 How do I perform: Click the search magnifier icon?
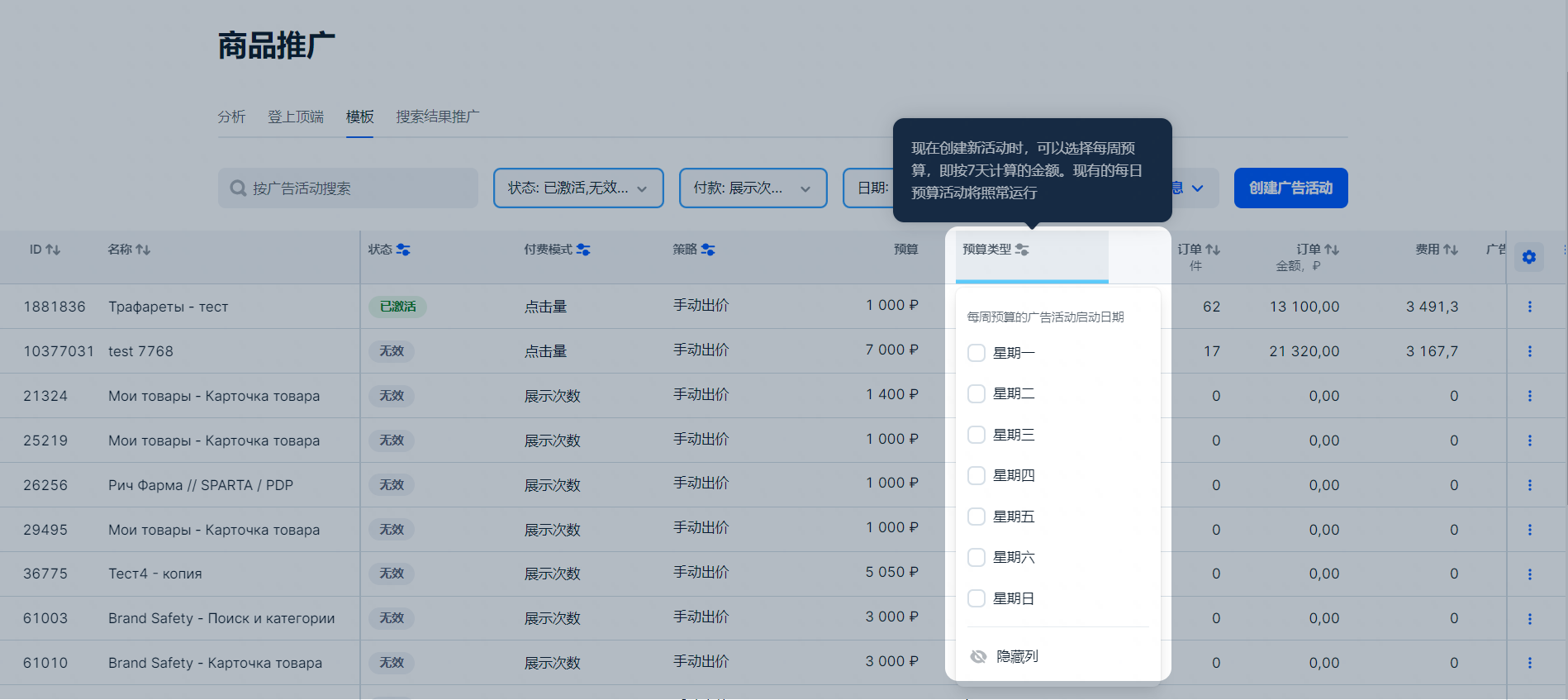click(238, 188)
